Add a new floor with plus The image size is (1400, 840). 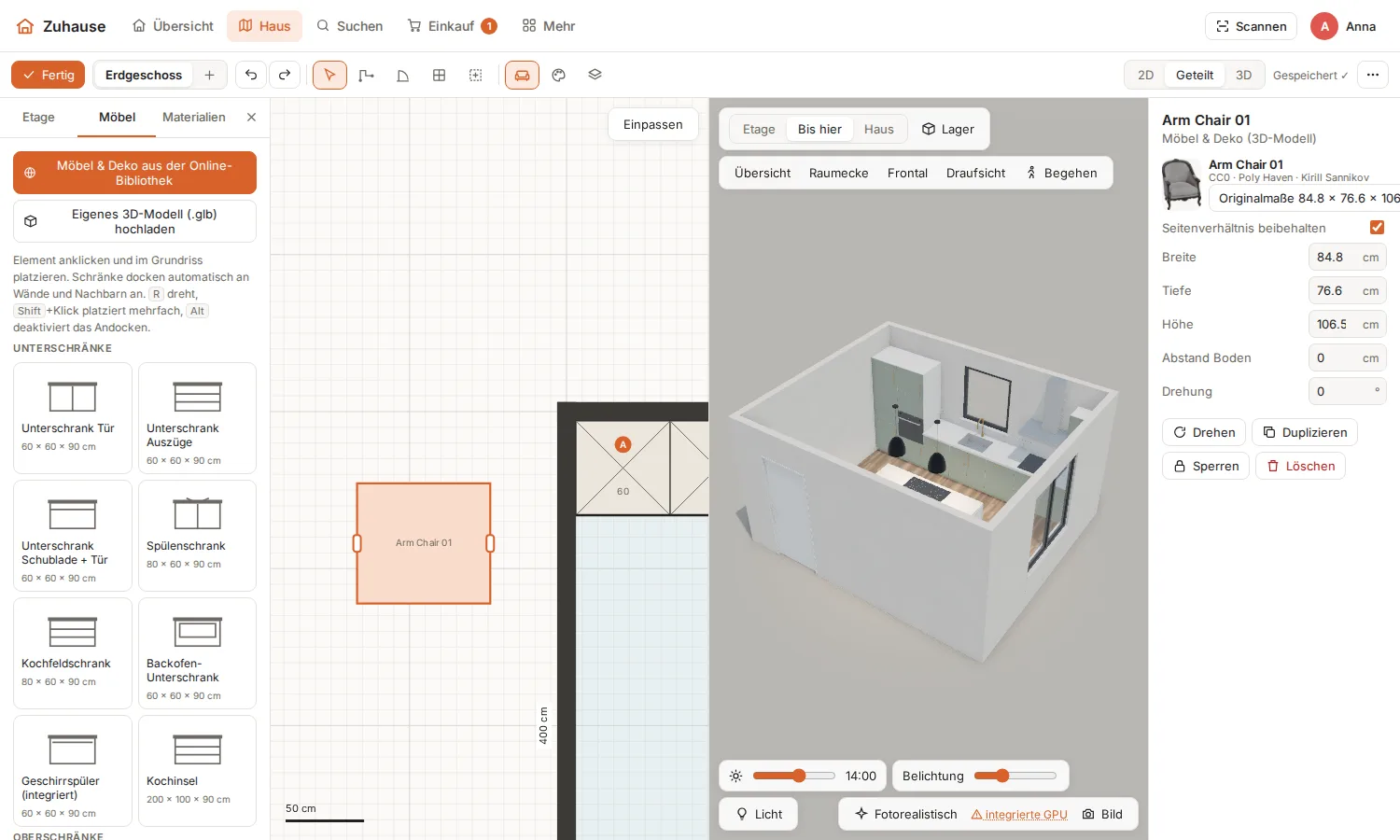pos(209,75)
